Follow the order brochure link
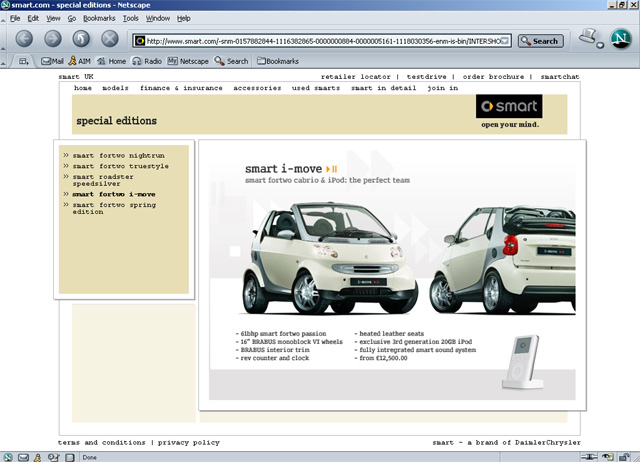Image resolution: width=640 pixels, height=462 pixels. pyautogui.click(x=493, y=76)
